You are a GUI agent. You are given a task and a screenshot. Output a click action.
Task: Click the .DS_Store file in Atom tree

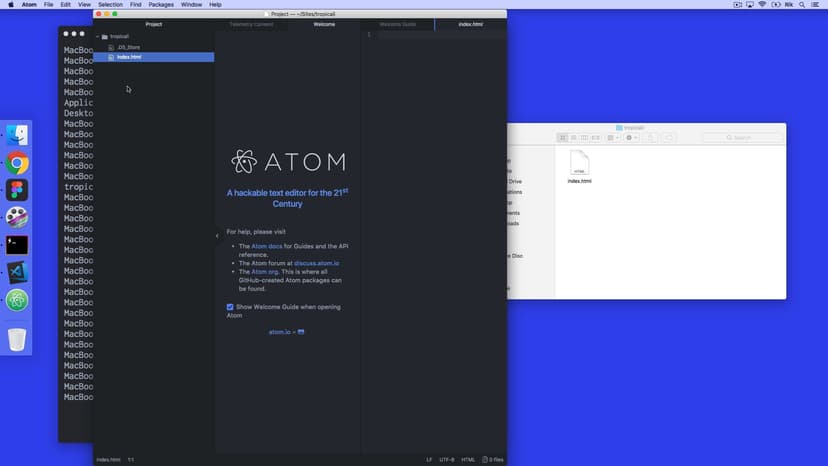tap(128, 47)
